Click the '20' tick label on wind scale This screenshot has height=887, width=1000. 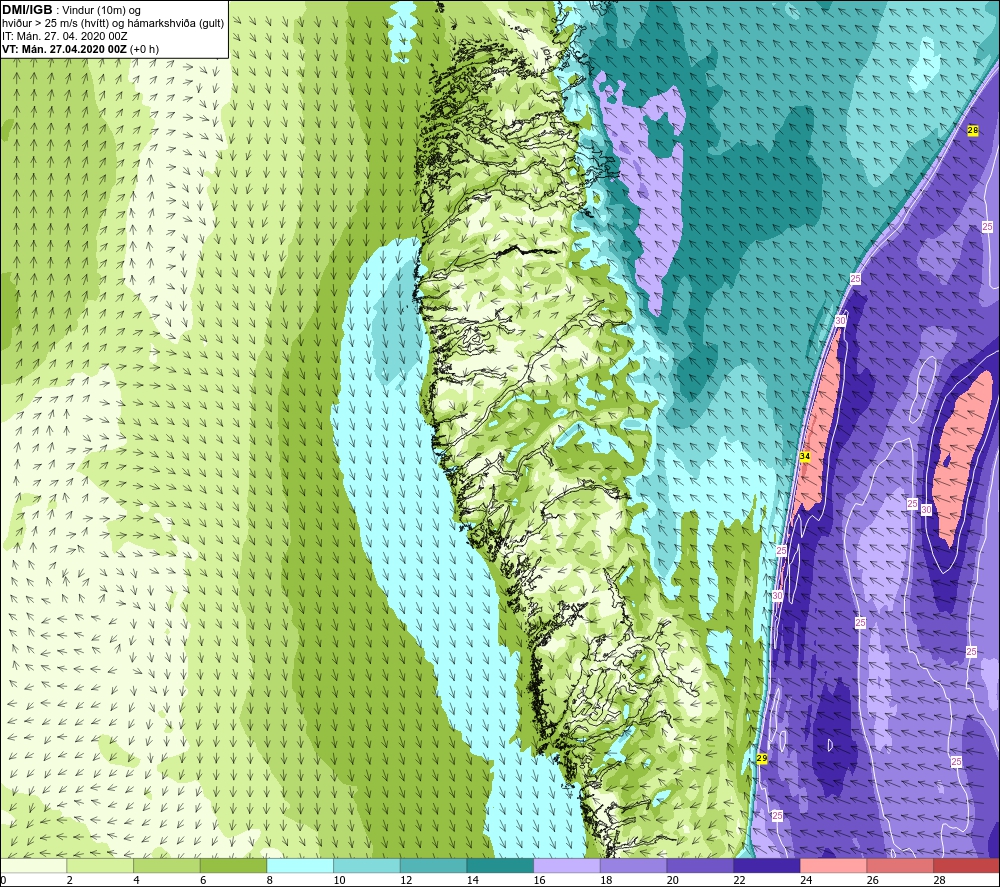[x=672, y=880]
